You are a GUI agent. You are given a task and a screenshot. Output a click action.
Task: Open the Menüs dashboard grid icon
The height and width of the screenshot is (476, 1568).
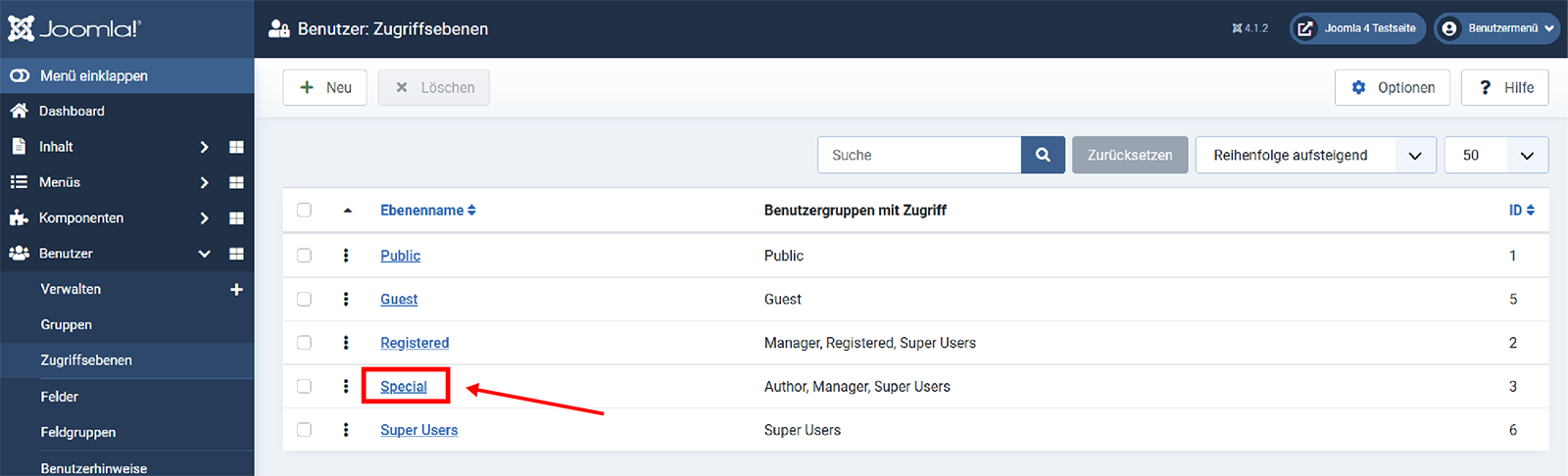point(236,182)
